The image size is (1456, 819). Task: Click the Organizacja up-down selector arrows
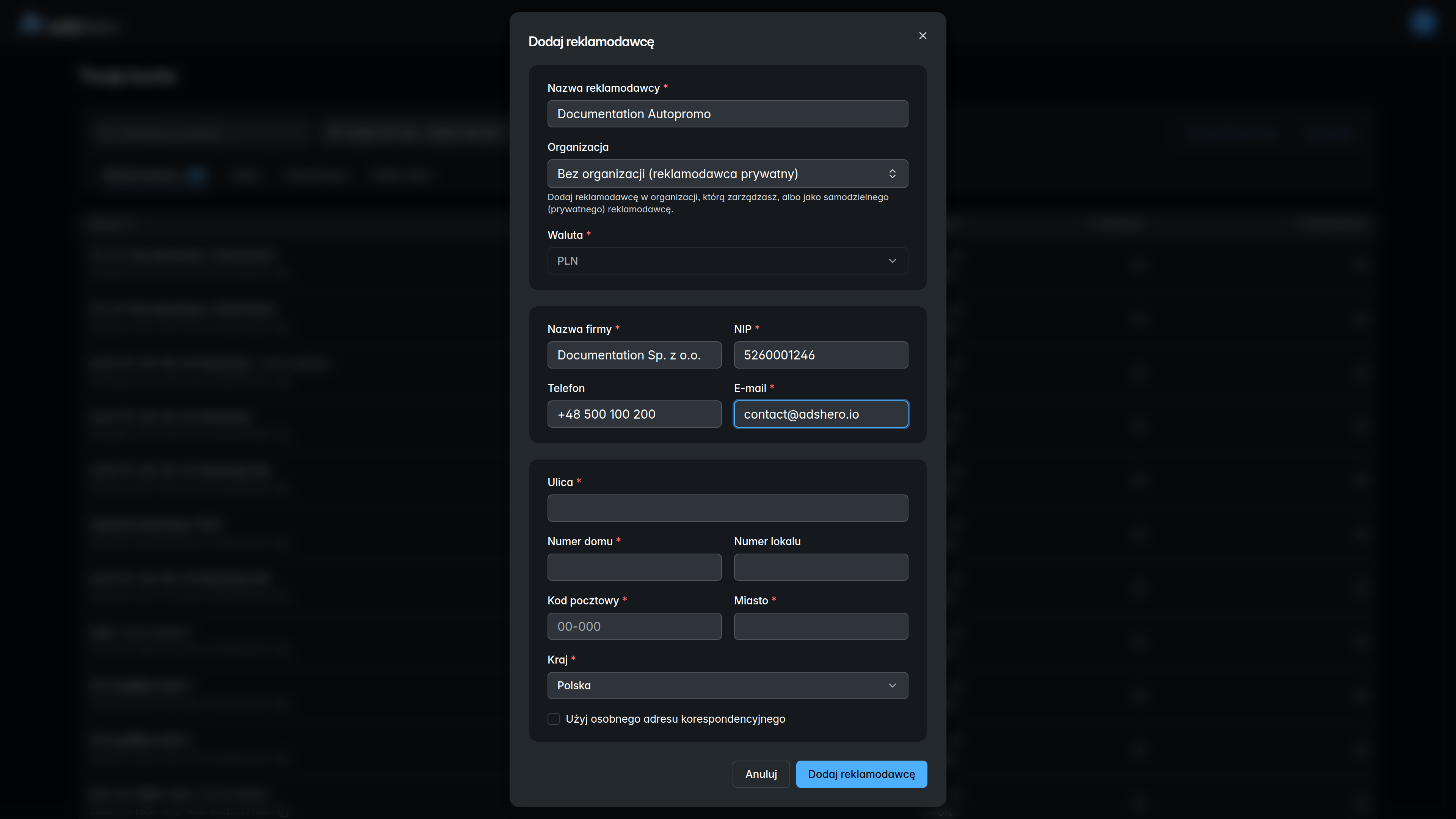pos(892,174)
